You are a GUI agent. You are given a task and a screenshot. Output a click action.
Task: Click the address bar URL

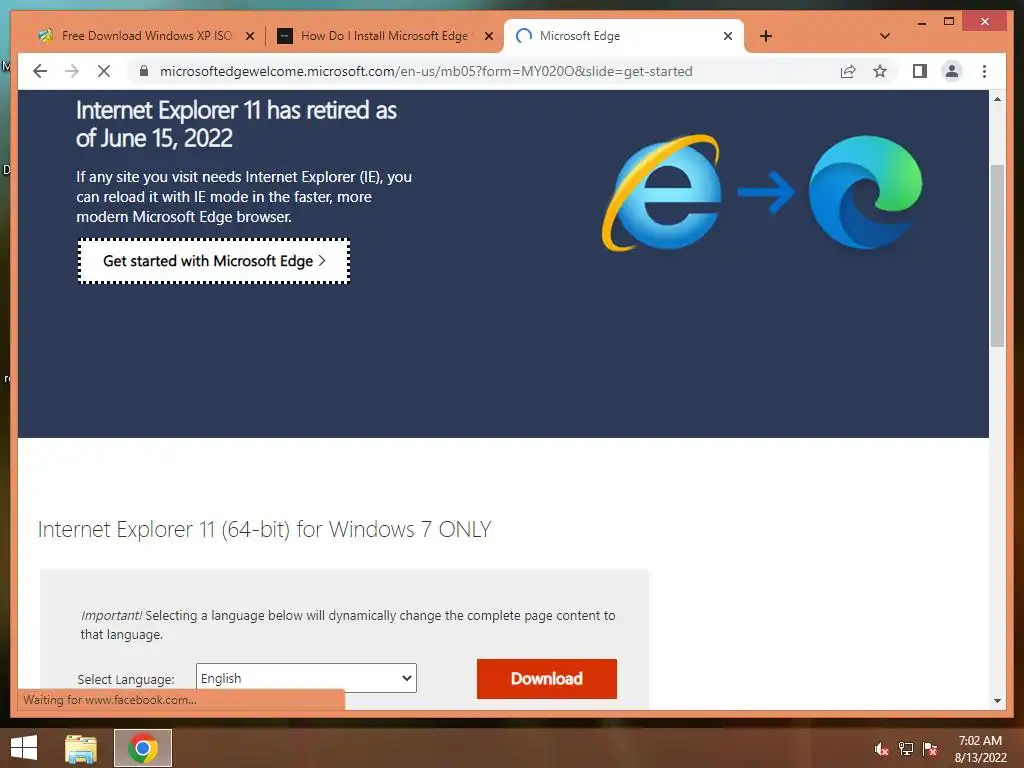point(426,71)
